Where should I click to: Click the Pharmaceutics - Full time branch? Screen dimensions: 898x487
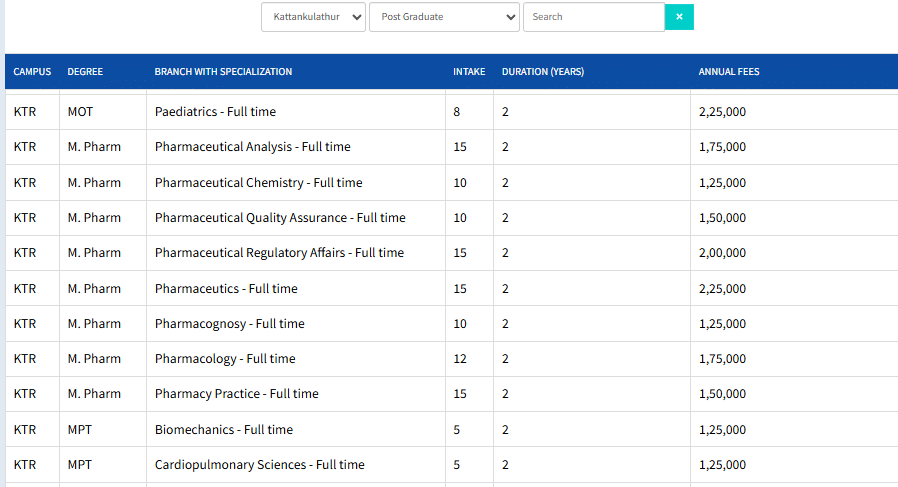tap(226, 289)
